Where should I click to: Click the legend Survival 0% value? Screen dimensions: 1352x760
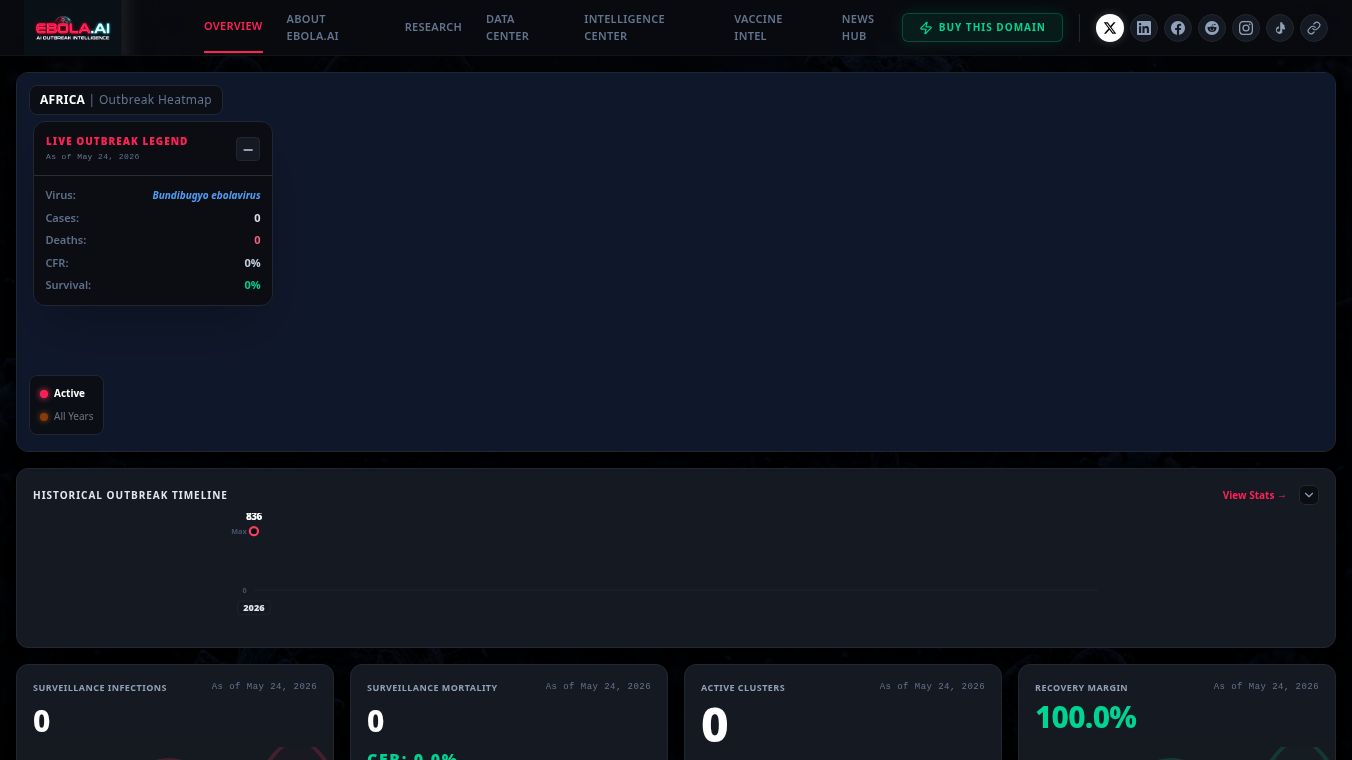pos(252,285)
